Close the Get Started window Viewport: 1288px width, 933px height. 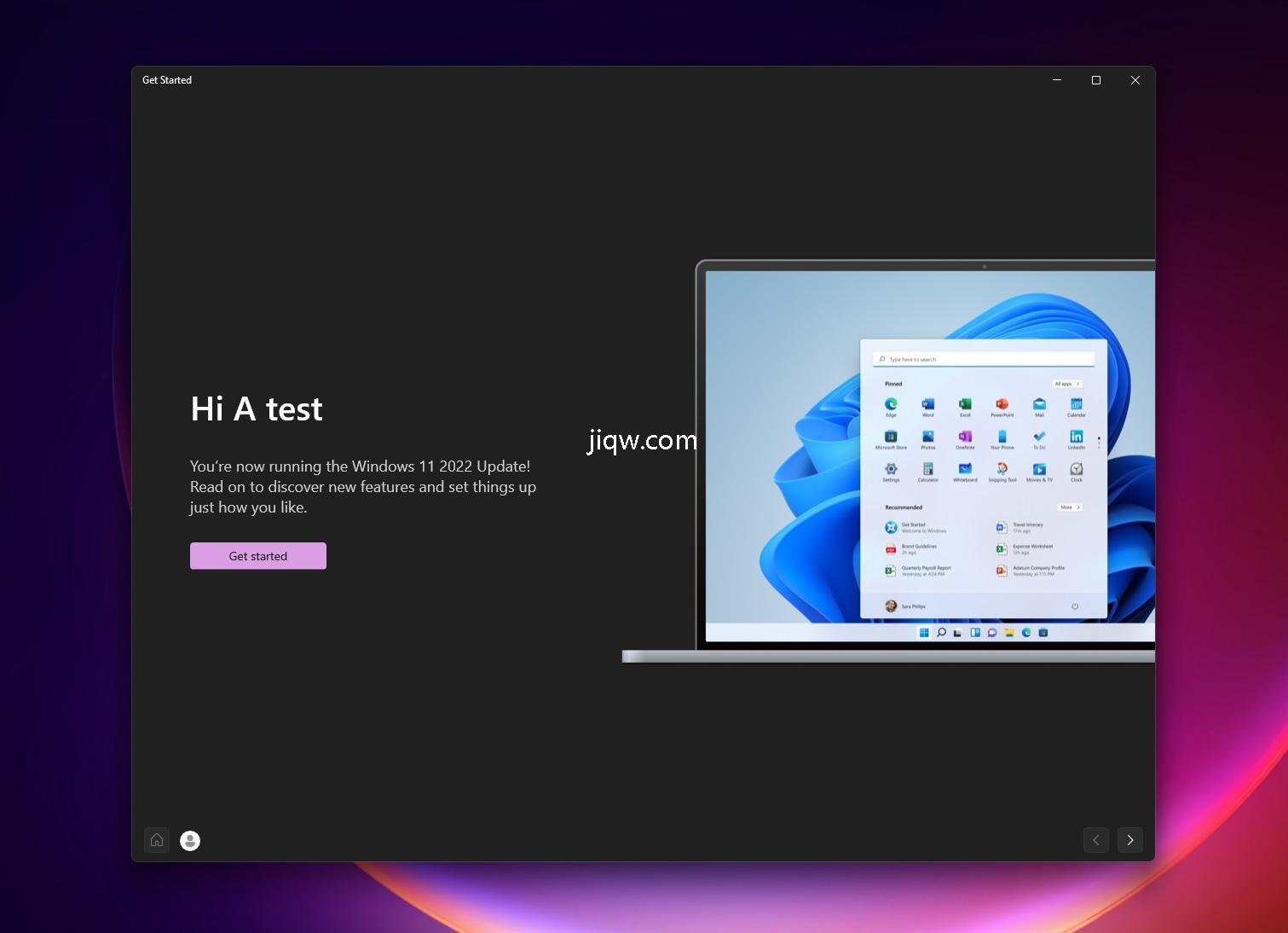pos(1135,80)
